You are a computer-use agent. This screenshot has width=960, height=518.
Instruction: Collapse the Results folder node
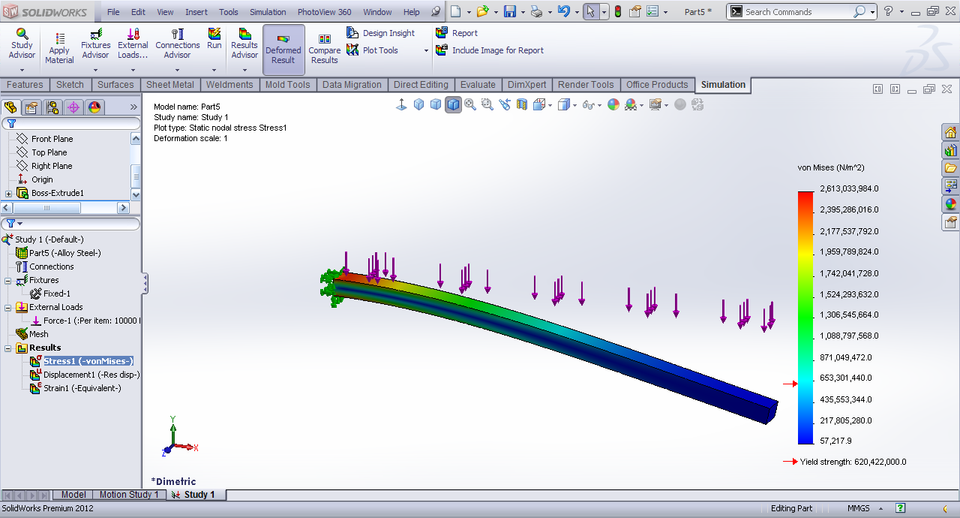pos(8,348)
